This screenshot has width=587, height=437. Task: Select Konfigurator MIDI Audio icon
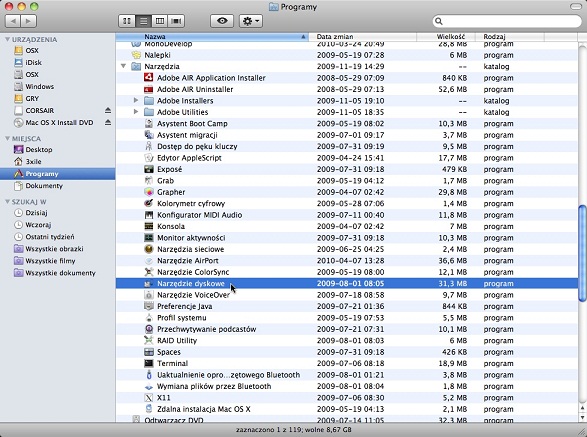point(149,215)
